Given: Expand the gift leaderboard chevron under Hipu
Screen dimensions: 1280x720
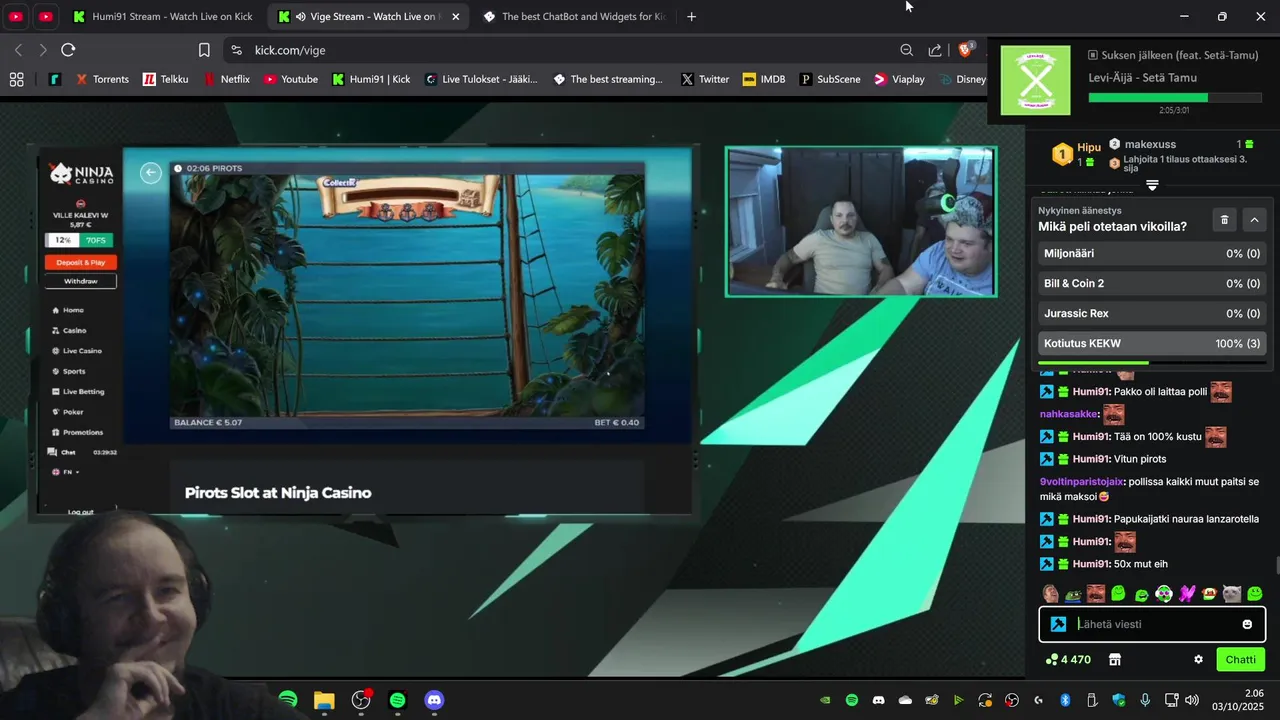Looking at the screenshot, I should [1152, 185].
